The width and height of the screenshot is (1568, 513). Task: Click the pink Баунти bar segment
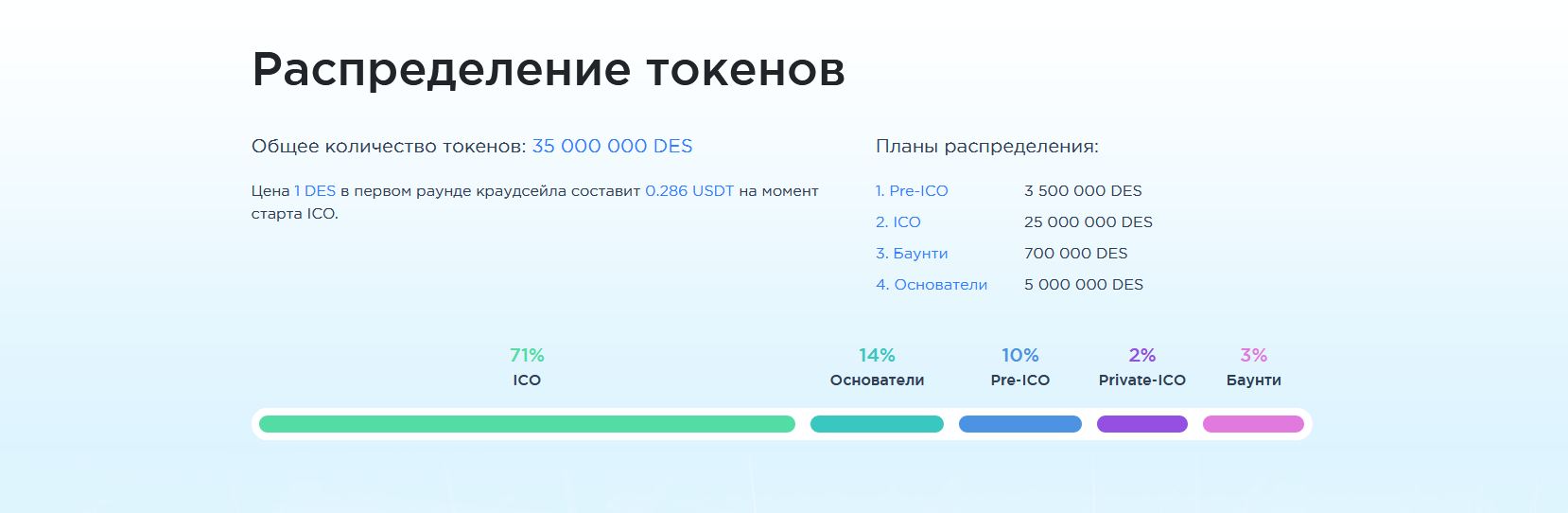tap(1253, 424)
